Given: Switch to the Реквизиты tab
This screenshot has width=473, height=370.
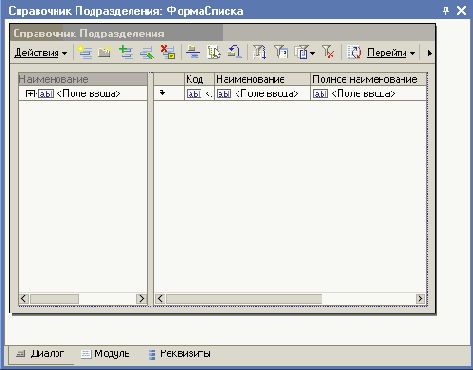Looking at the screenshot, I should coord(179,354).
